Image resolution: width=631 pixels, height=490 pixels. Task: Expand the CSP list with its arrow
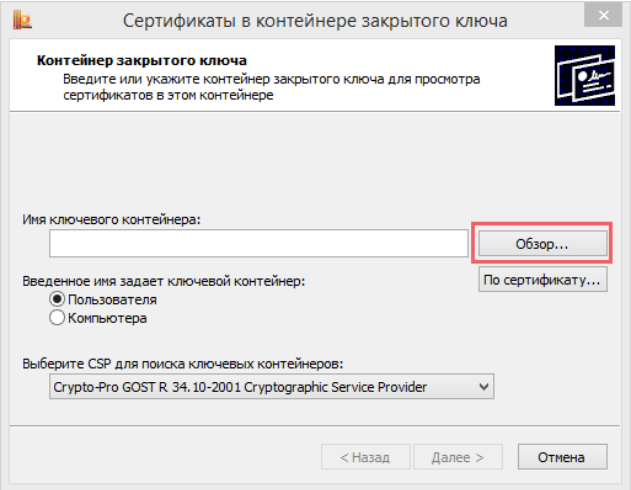coord(484,386)
